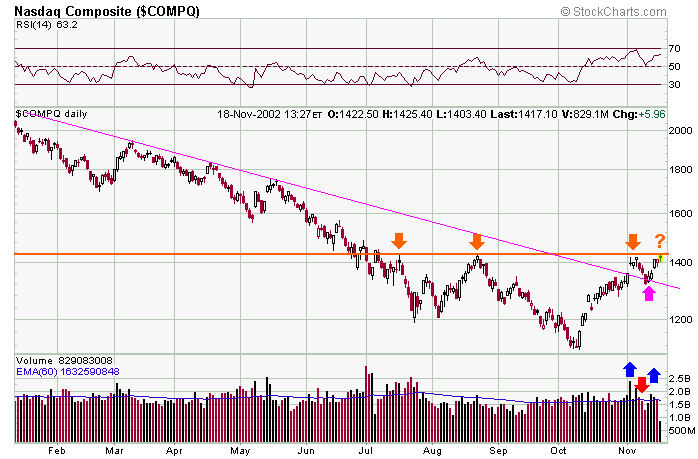Click the 1400 price axis label
Screen dimensions: 698x459
[681, 263]
